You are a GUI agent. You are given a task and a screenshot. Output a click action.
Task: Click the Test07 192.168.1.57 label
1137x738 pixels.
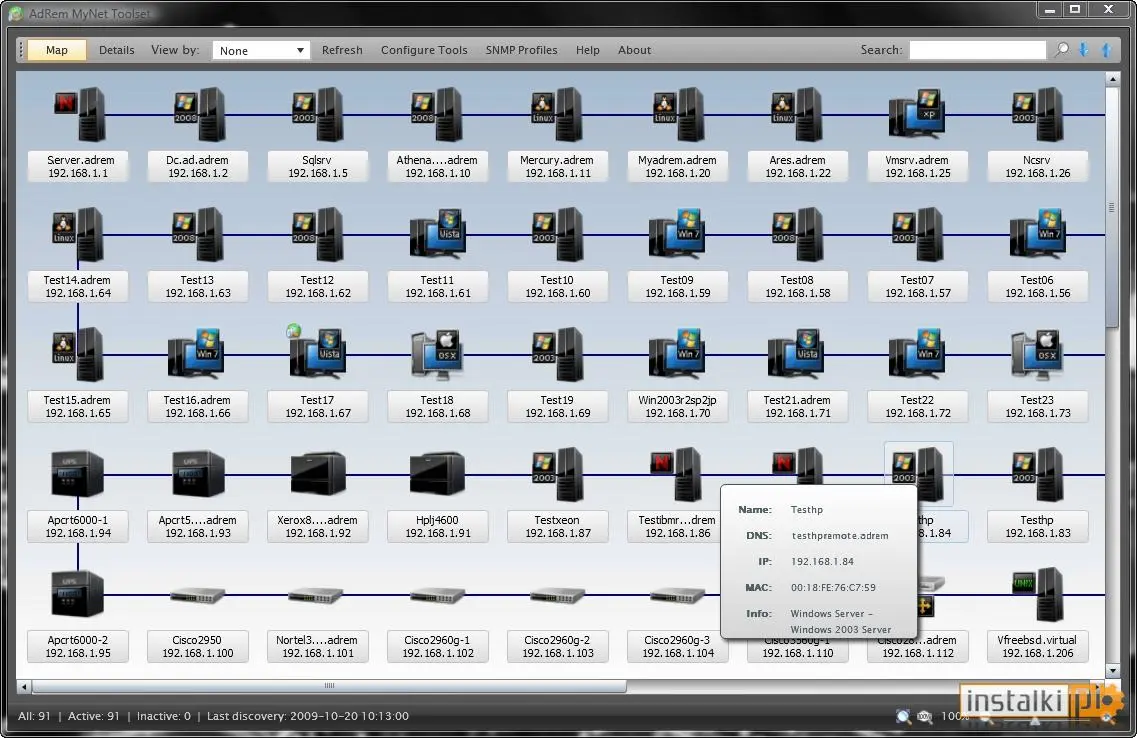click(917, 286)
